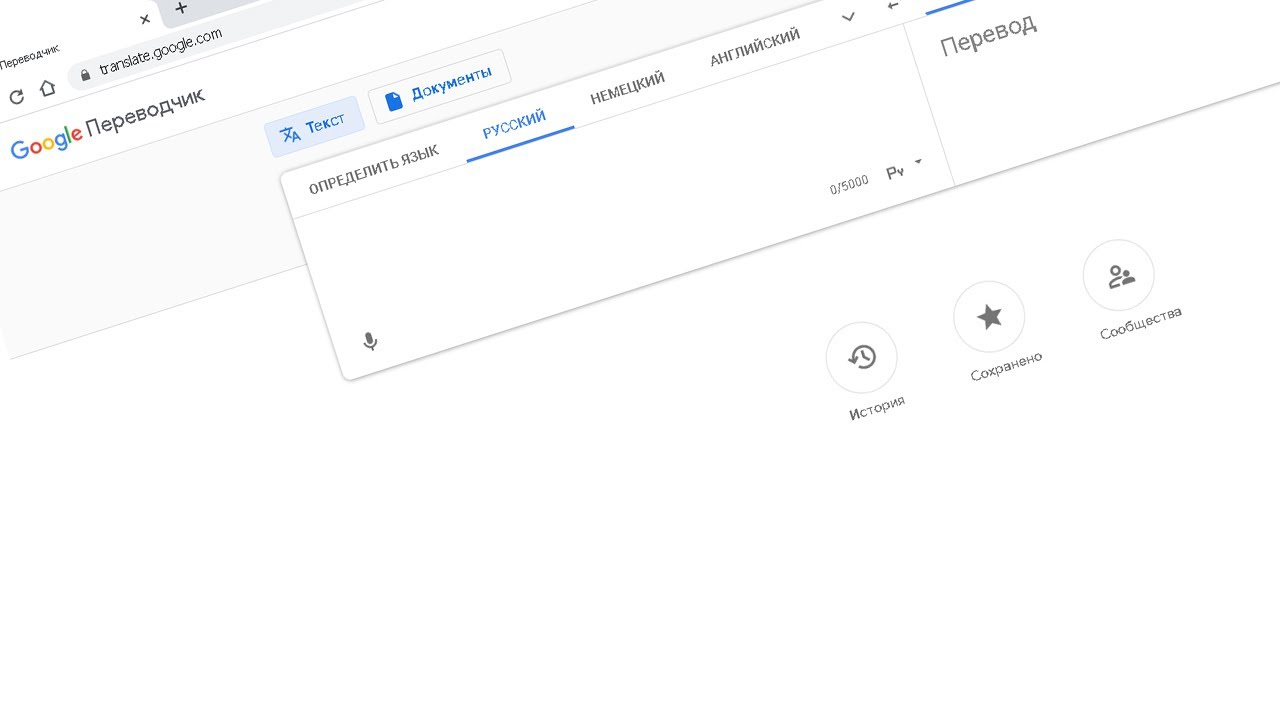Screen dimensions: 1280x720
Task: Open the Ру keyboard input dropdown
Action: (904, 170)
